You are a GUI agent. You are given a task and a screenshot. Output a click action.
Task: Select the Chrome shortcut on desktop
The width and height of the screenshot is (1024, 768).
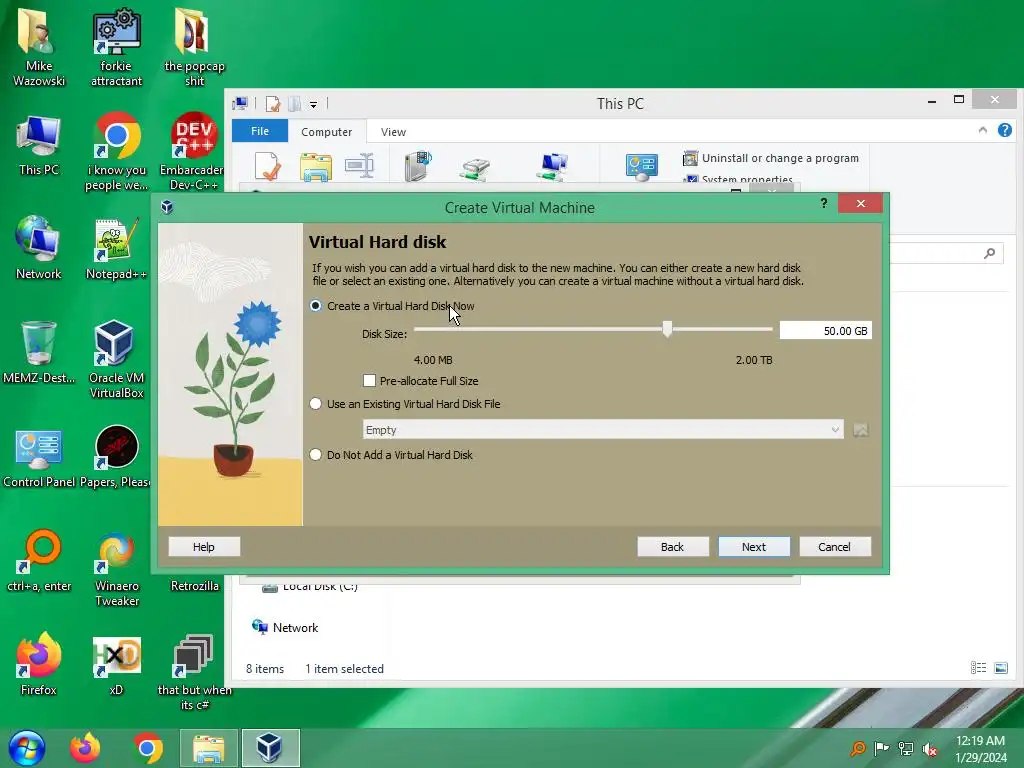pyautogui.click(x=116, y=152)
